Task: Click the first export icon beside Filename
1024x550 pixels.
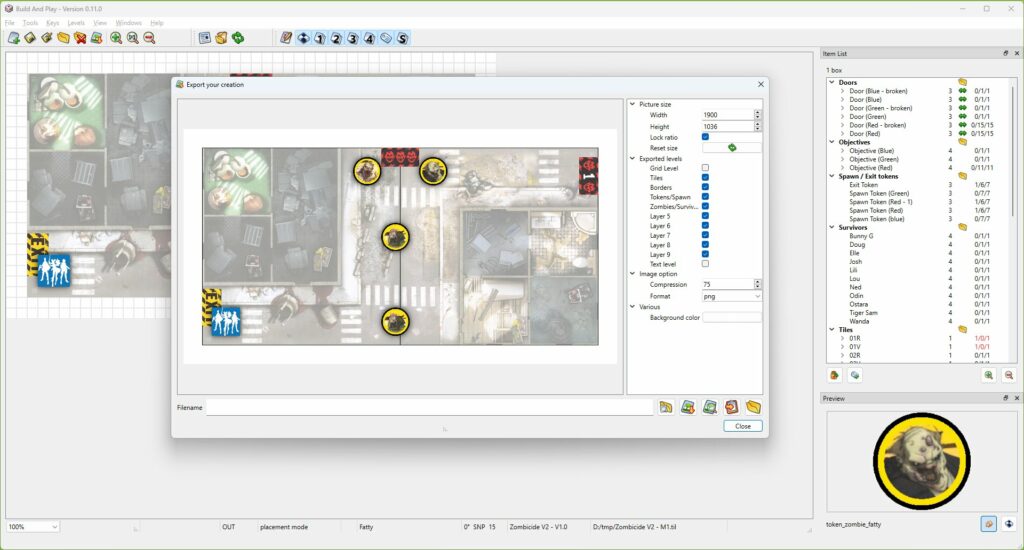Action: (665, 408)
